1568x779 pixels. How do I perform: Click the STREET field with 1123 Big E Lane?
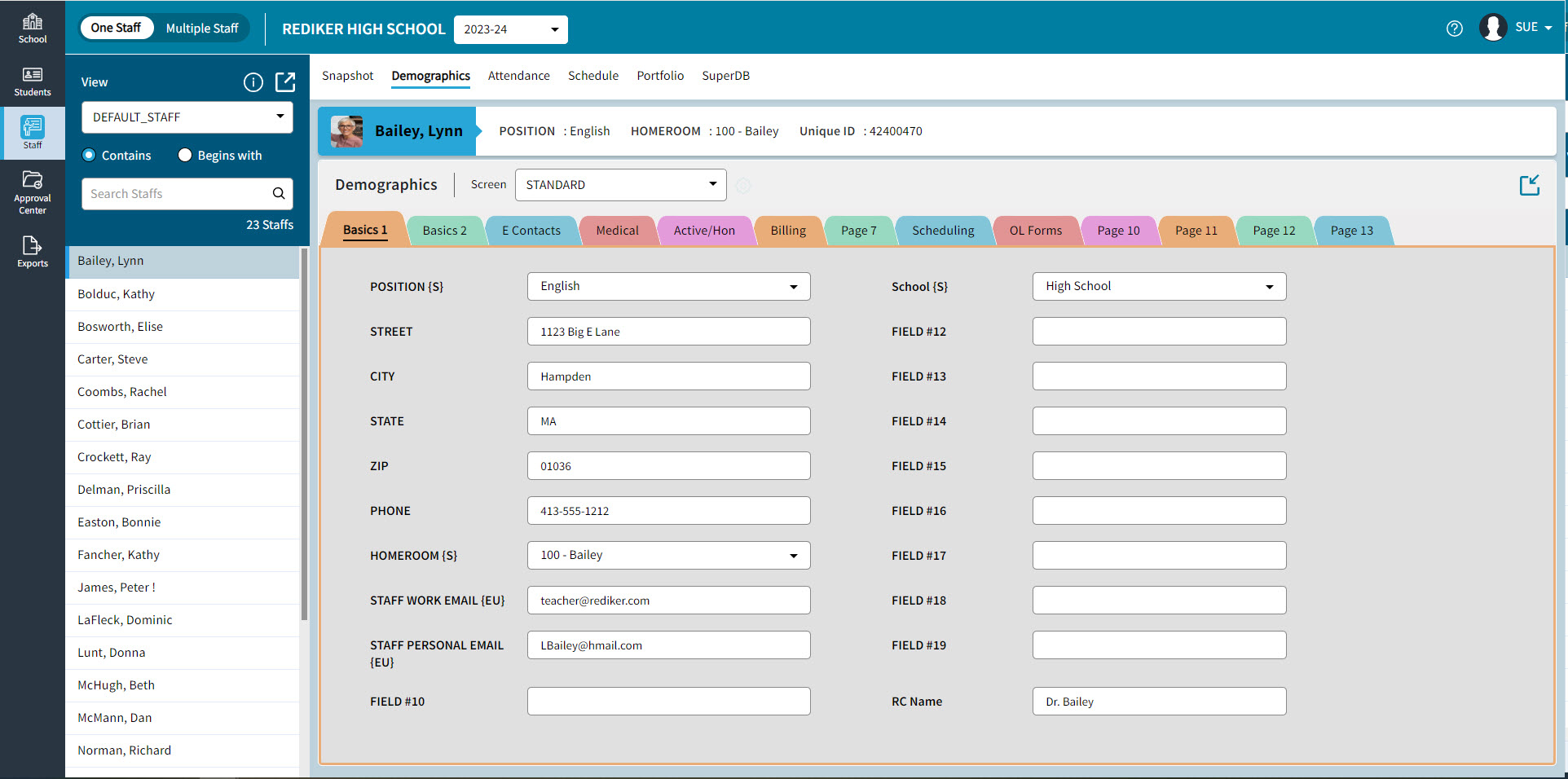[x=668, y=332]
